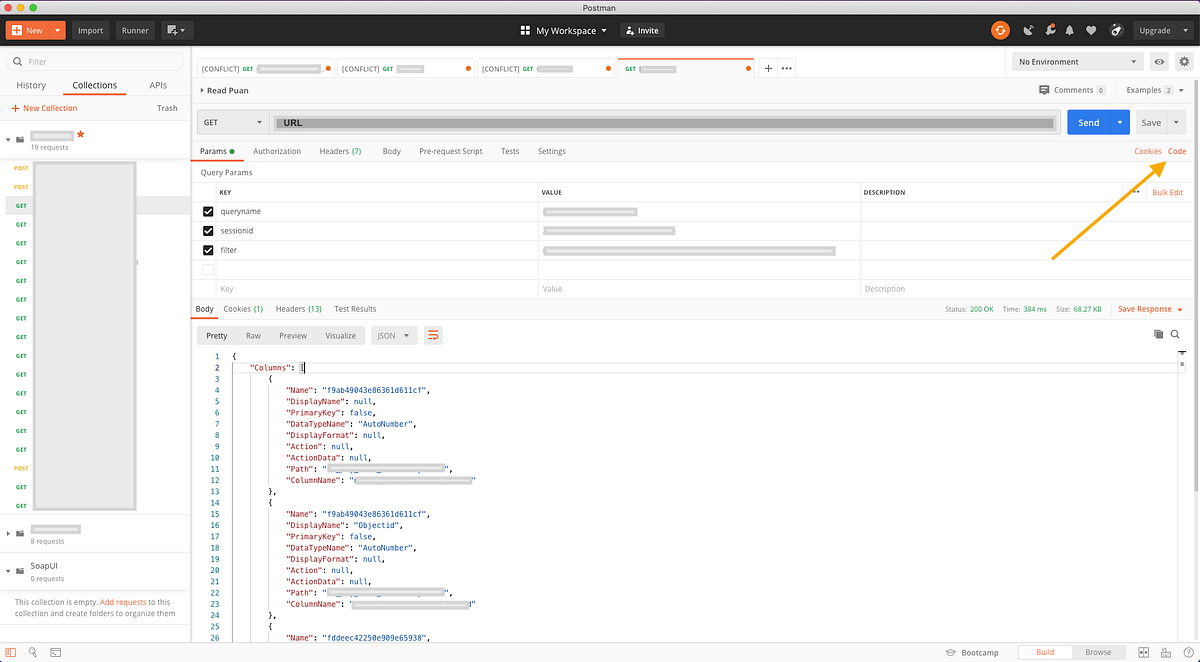Switch response view to Visualize
This screenshot has height=662, width=1200.
click(340, 335)
